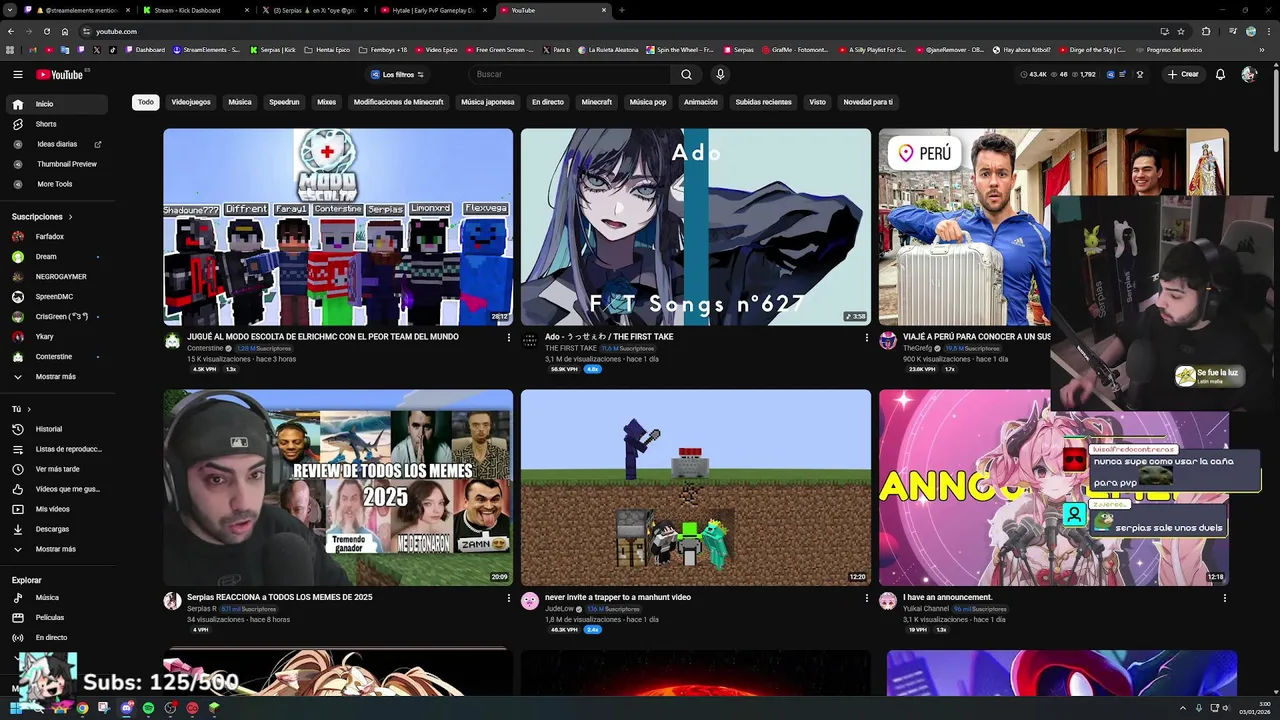Open the account avatar menu
1280x720 pixels.
[x=1248, y=74]
